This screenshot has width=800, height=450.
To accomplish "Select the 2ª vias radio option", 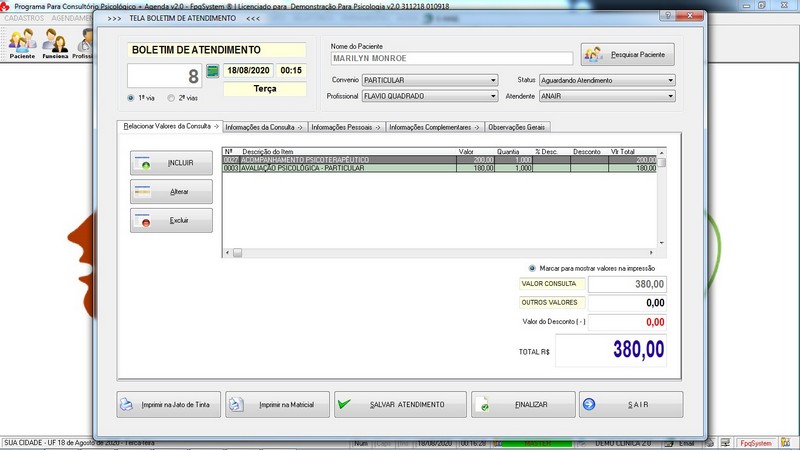I will coord(171,98).
